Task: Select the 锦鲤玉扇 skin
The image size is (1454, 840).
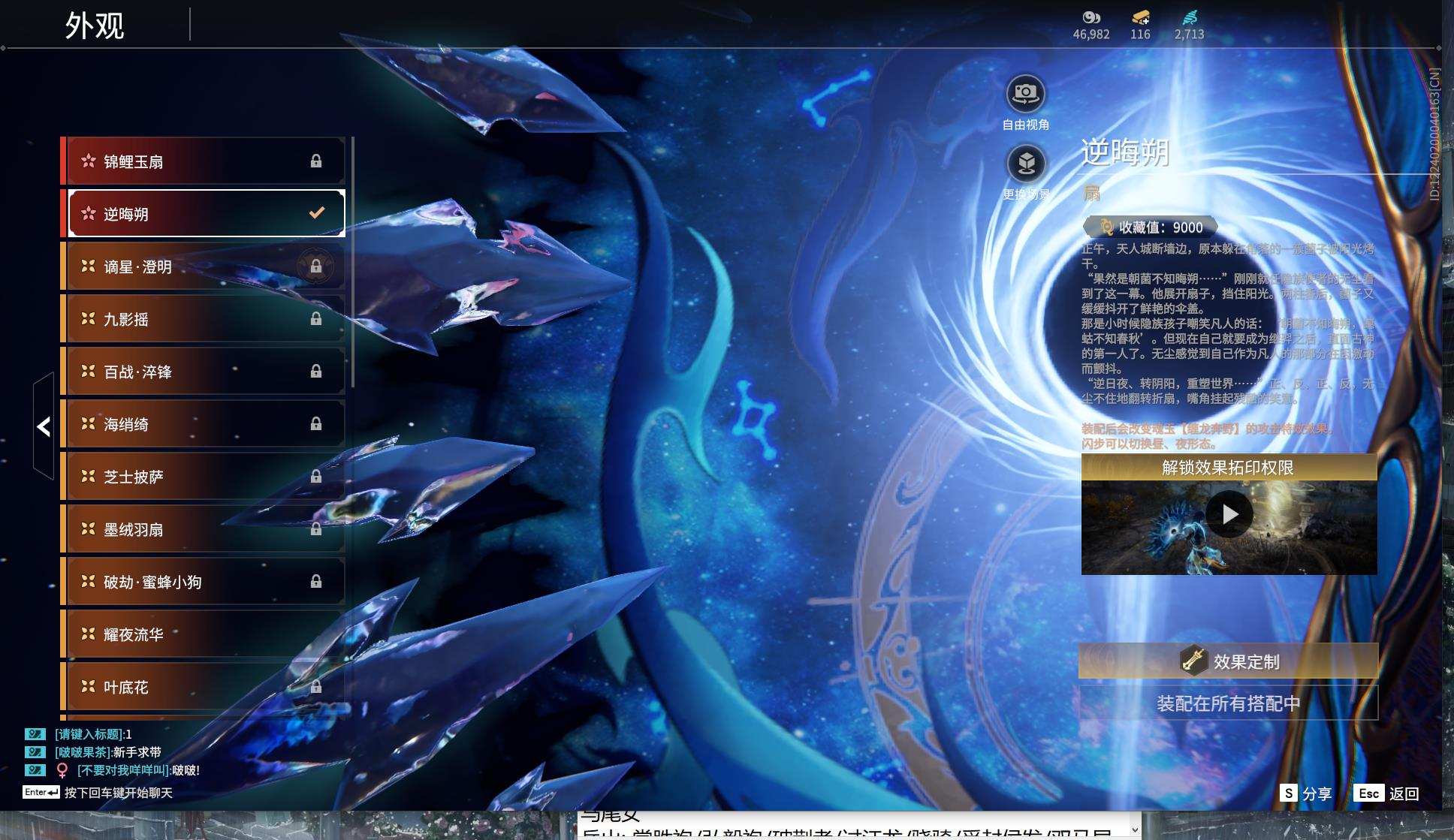Action: 203,161
